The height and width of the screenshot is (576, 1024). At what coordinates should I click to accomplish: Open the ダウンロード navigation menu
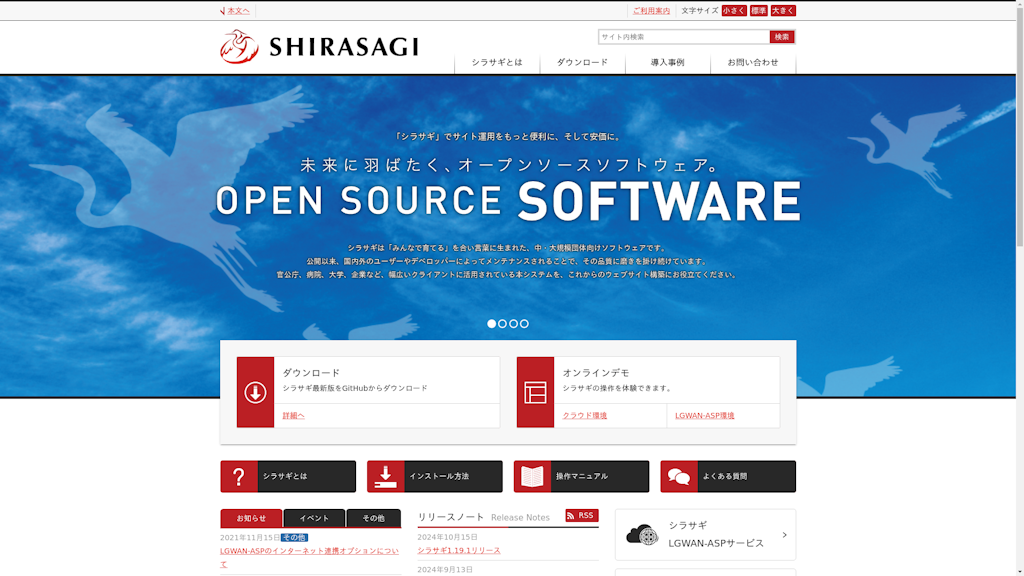pyautogui.click(x=582, y=62)
